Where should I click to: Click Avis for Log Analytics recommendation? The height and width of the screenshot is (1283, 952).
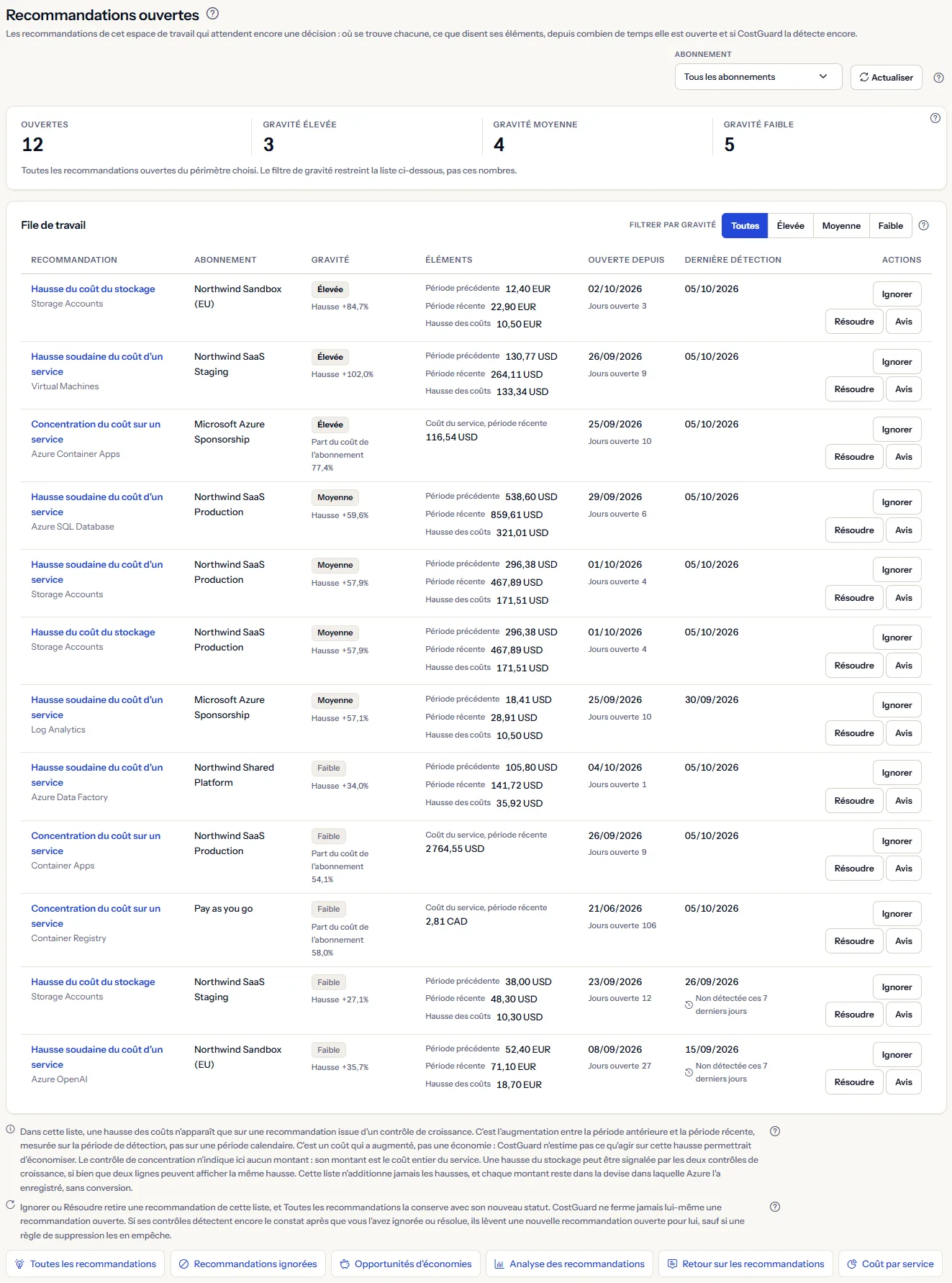(903, 733)
